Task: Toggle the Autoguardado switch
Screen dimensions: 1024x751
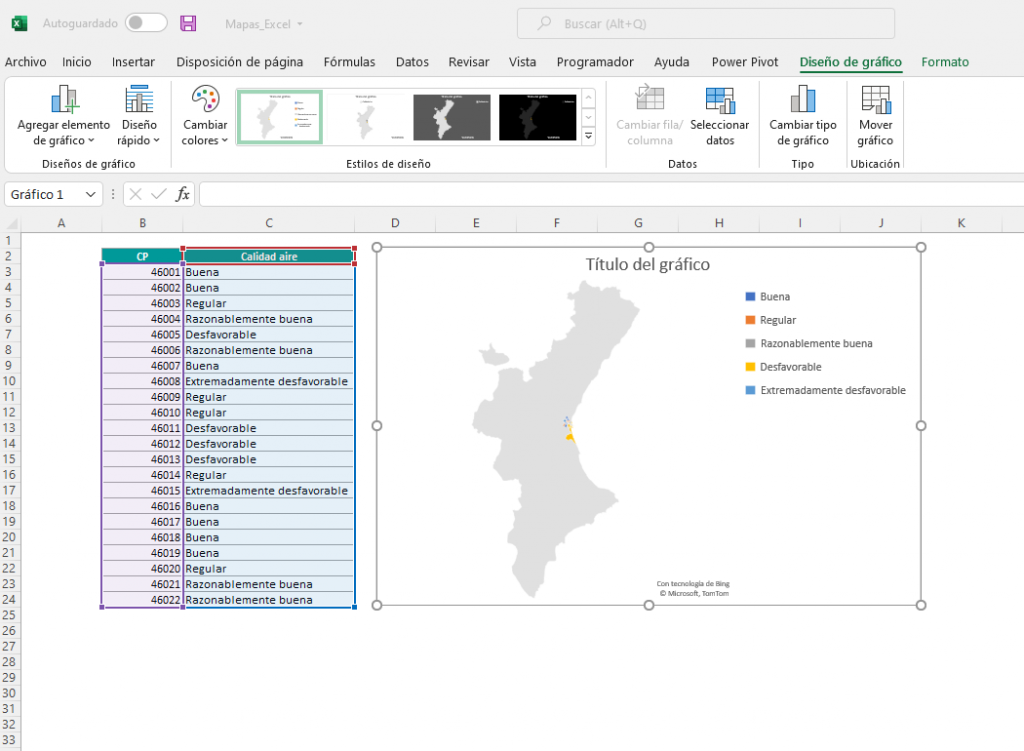Action: (146, 23)
